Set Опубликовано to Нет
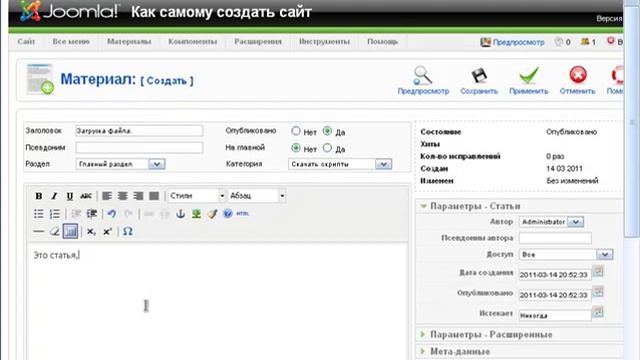 296,131
